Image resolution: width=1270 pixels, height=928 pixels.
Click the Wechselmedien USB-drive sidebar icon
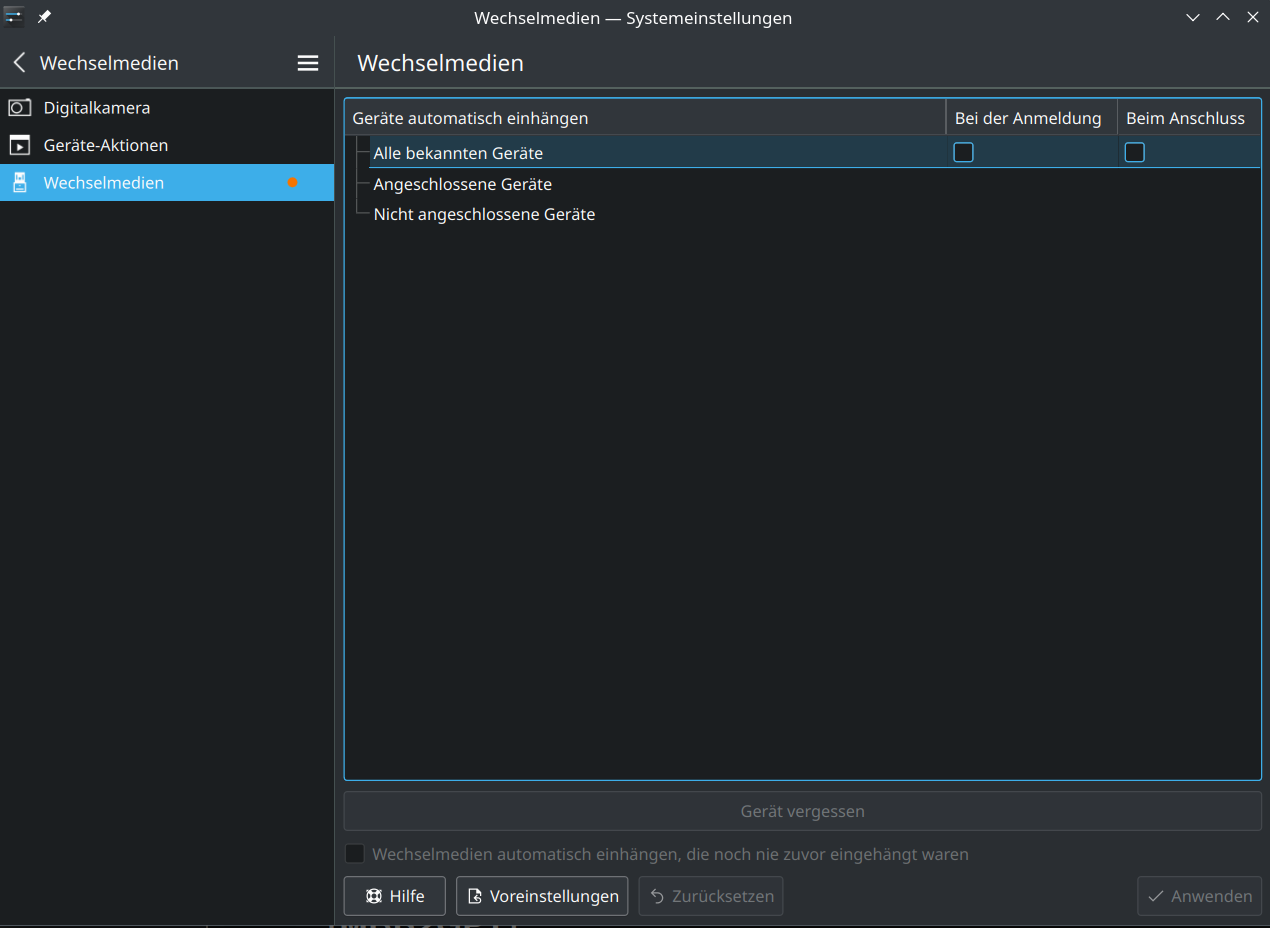(19, 182)
